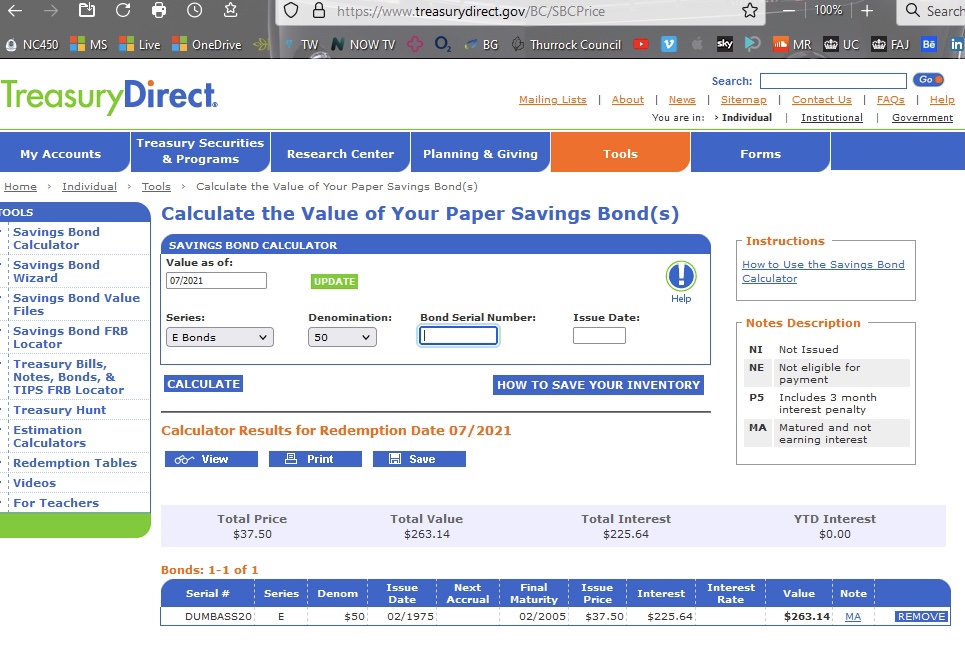Viewport: 965px width, 648px height.
Task: Click the browser Search box magnifier
Action: click(x=913, y=10)
